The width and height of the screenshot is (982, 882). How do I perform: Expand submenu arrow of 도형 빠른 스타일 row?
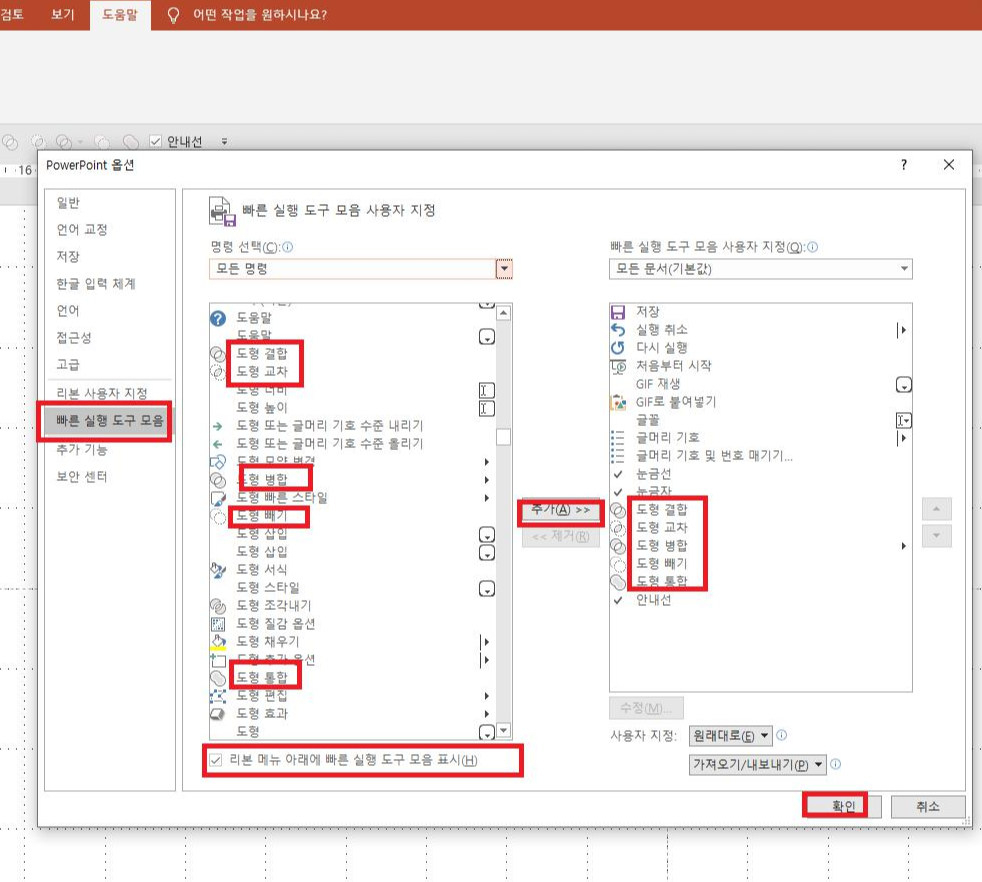pyautogui.click(x=487, y=499)
